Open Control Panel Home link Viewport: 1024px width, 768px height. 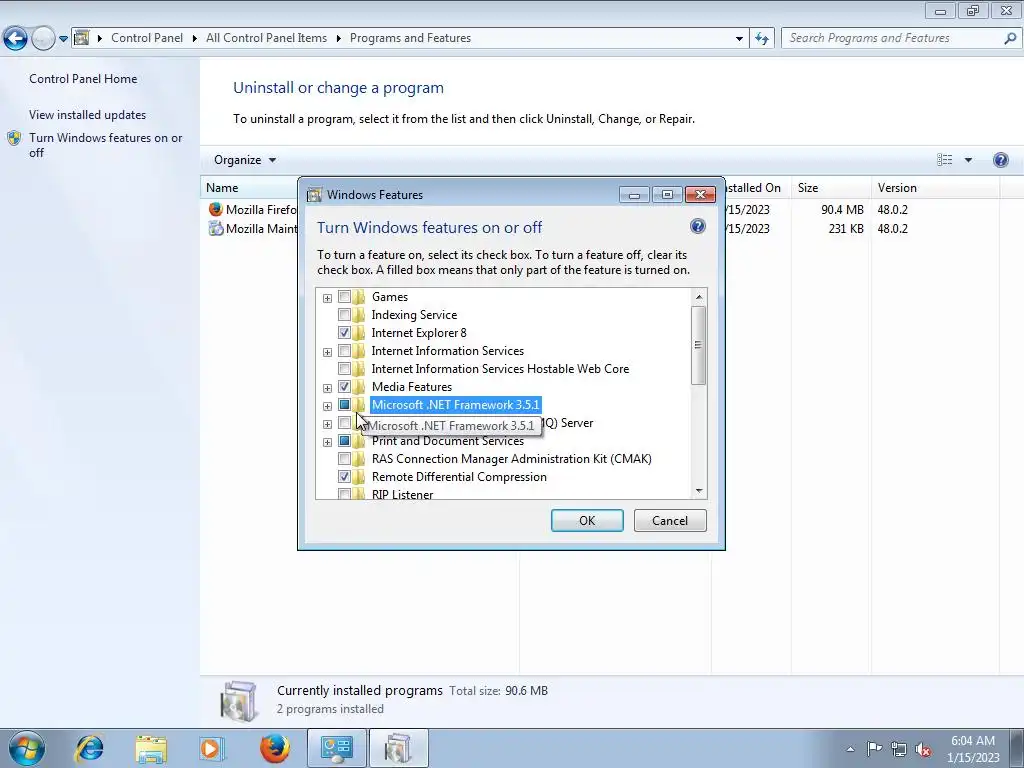pos(83,78)
